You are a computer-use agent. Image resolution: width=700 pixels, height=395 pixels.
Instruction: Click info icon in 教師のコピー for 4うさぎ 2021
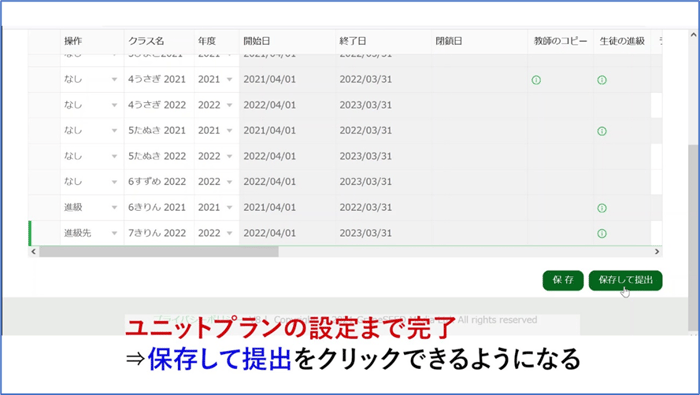[x=536, y=80]
